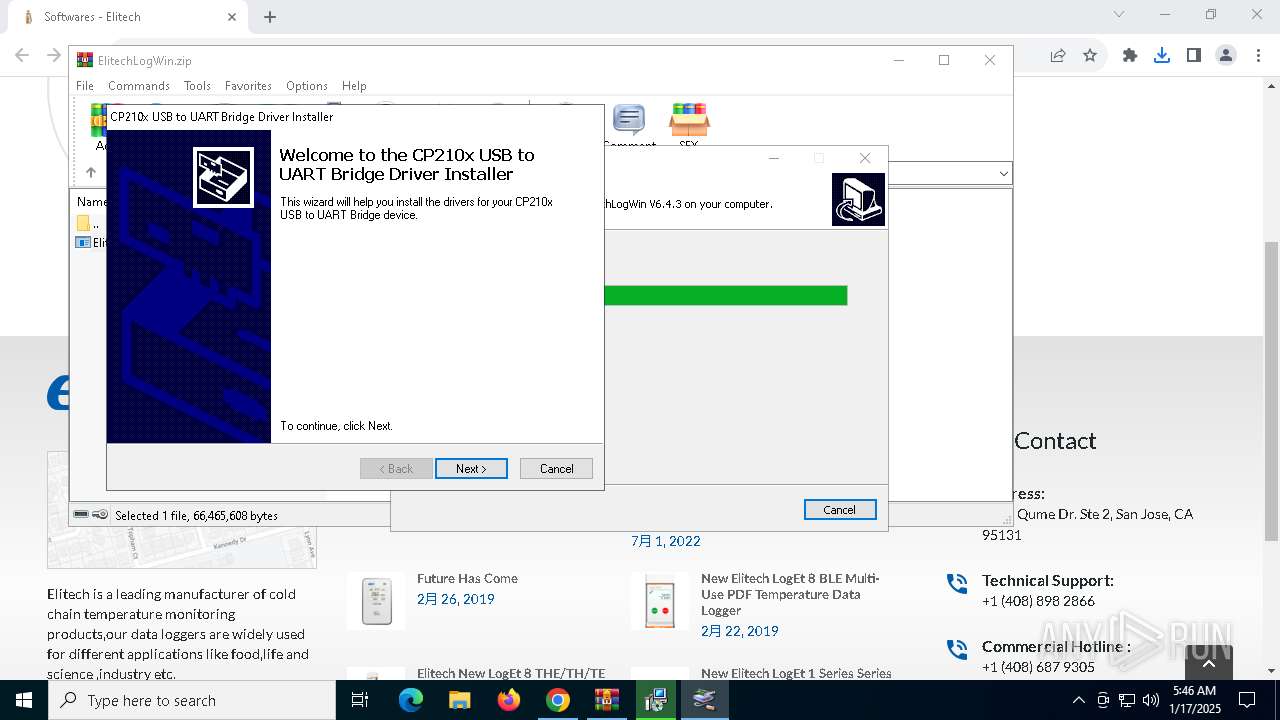Go up one folder in WinRAR

tap(91, 173)
